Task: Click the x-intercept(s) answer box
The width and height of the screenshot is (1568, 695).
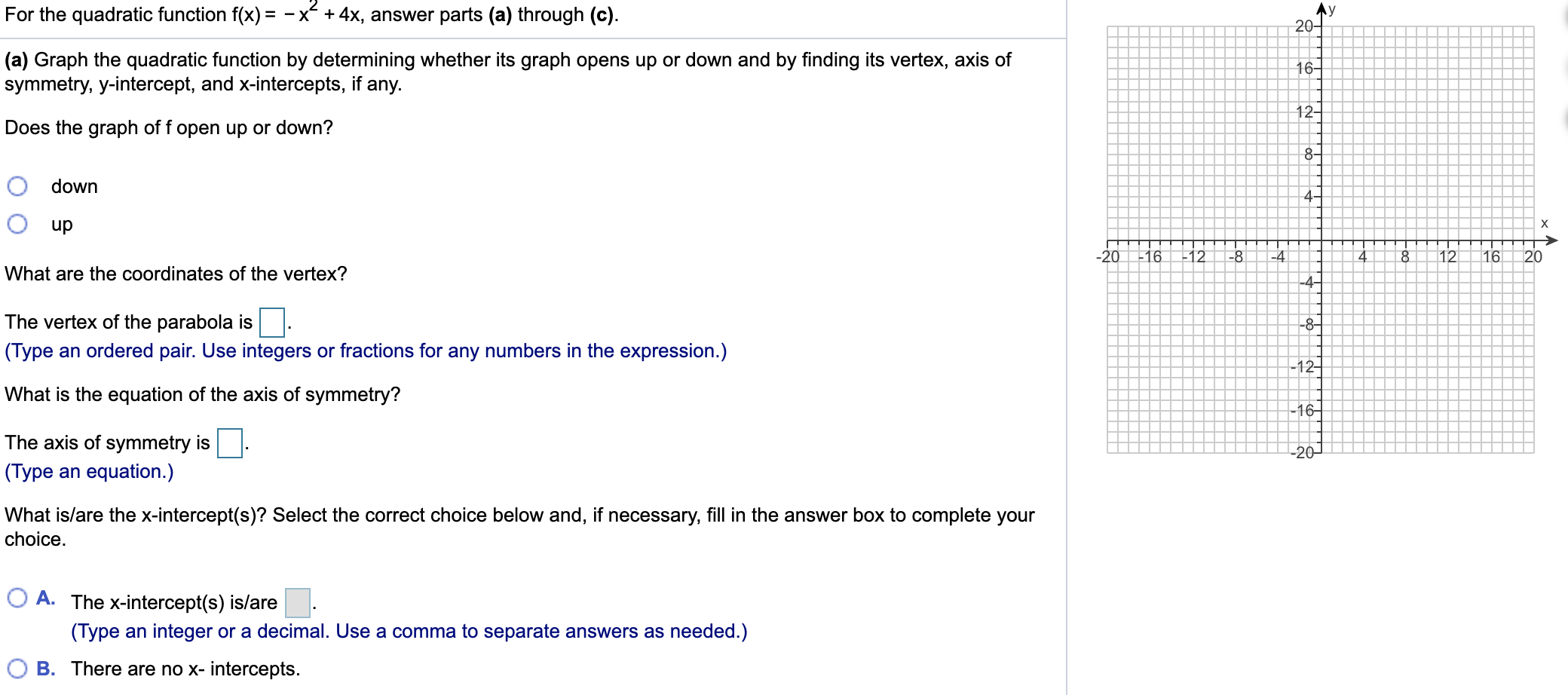Action: tap(298, 603)
